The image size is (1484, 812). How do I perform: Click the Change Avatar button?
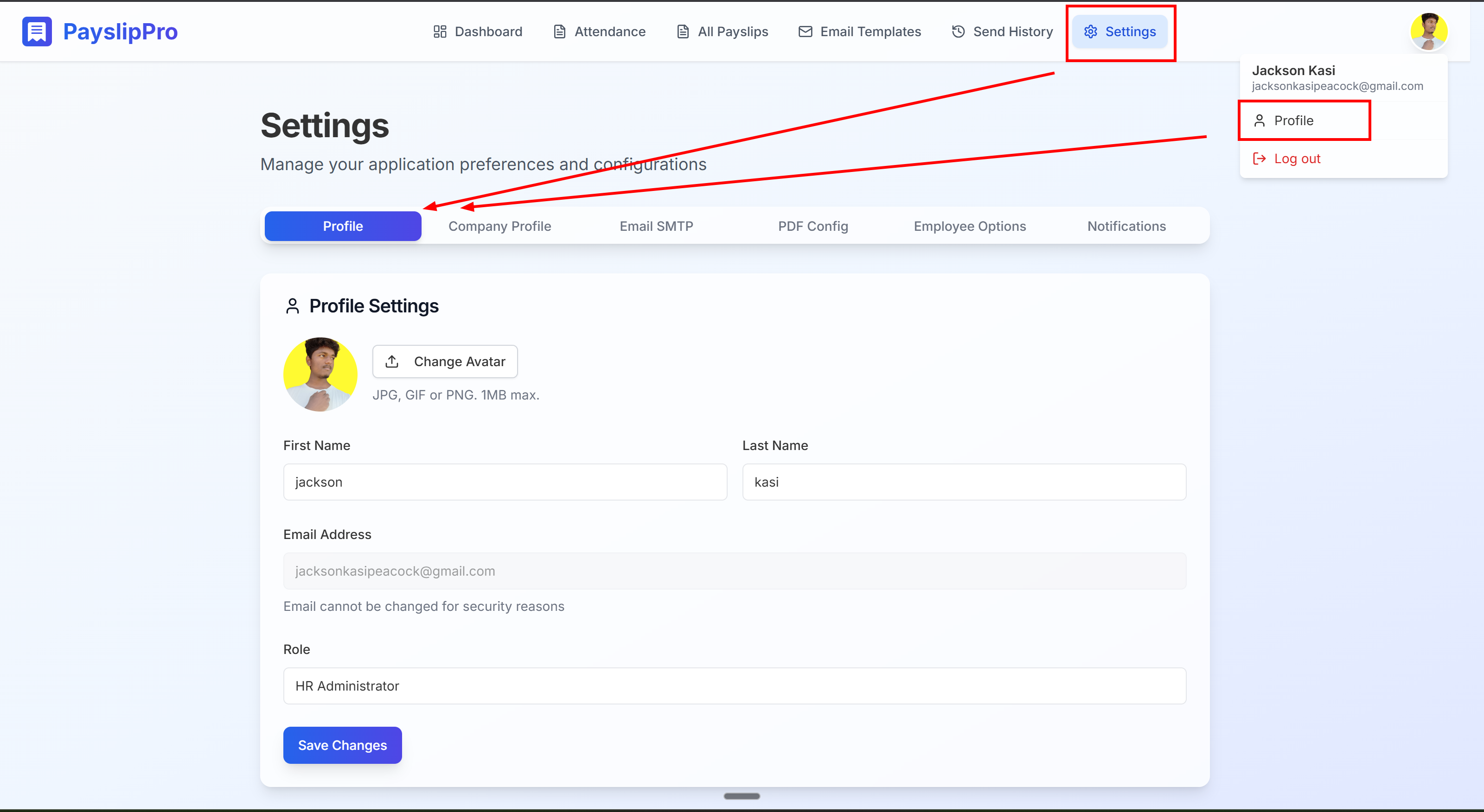pyautogui.click(x=445, y=362)
